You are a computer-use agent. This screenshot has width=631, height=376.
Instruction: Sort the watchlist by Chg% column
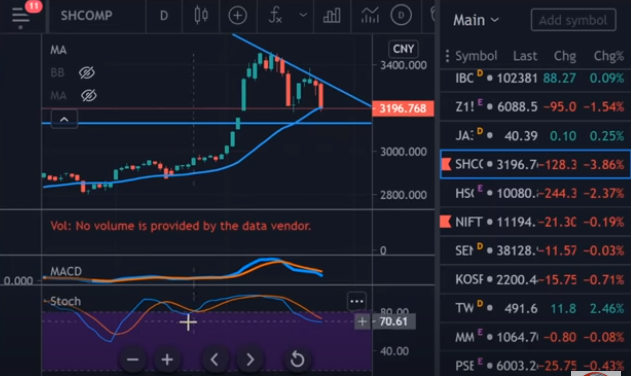[x=608, y=56]
